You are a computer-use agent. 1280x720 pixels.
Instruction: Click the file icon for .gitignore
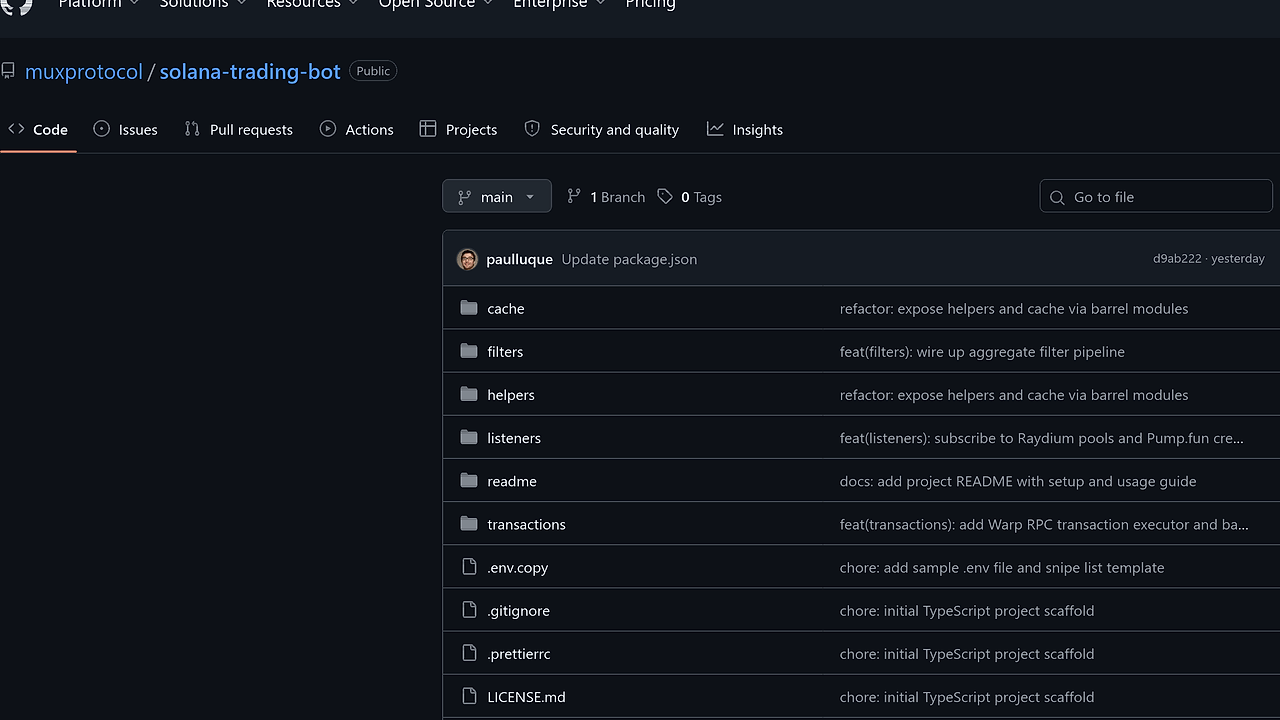click(x=469, y=610)
